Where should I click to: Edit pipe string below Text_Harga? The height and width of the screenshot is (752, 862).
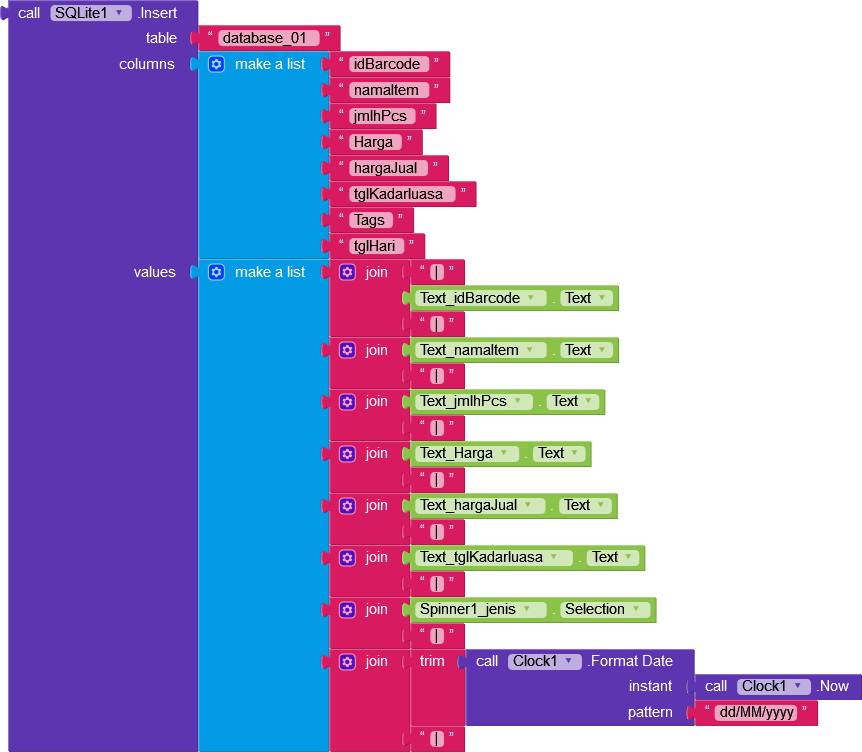click(436, 480)
